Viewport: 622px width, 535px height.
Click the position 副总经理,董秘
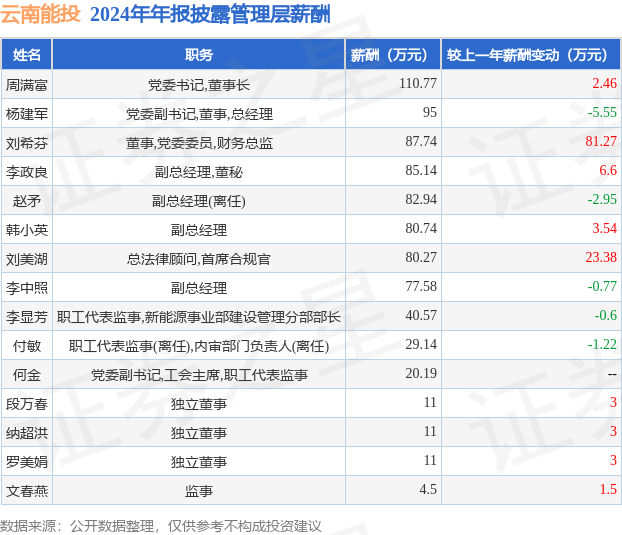coord(199,171)
